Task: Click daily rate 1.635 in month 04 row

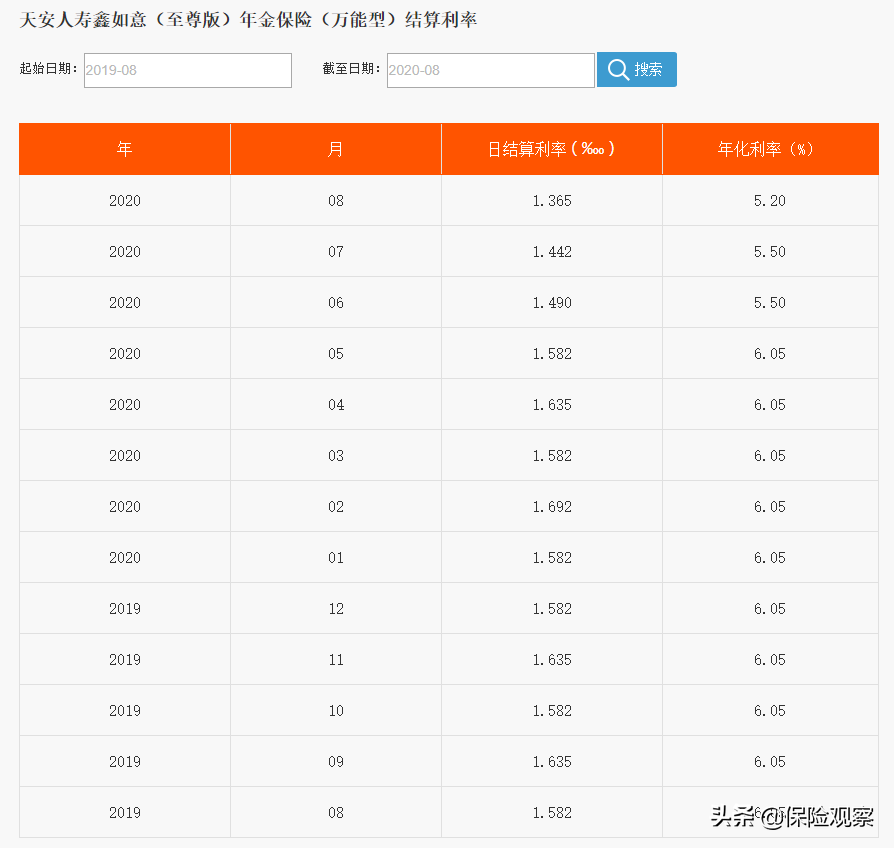Action: click(552, 405)
